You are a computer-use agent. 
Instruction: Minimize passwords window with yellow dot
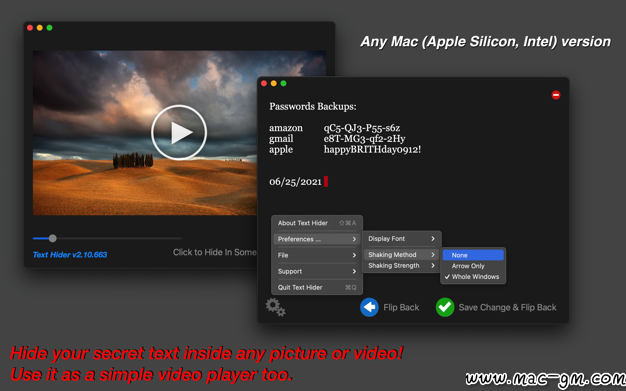[273, 83]
